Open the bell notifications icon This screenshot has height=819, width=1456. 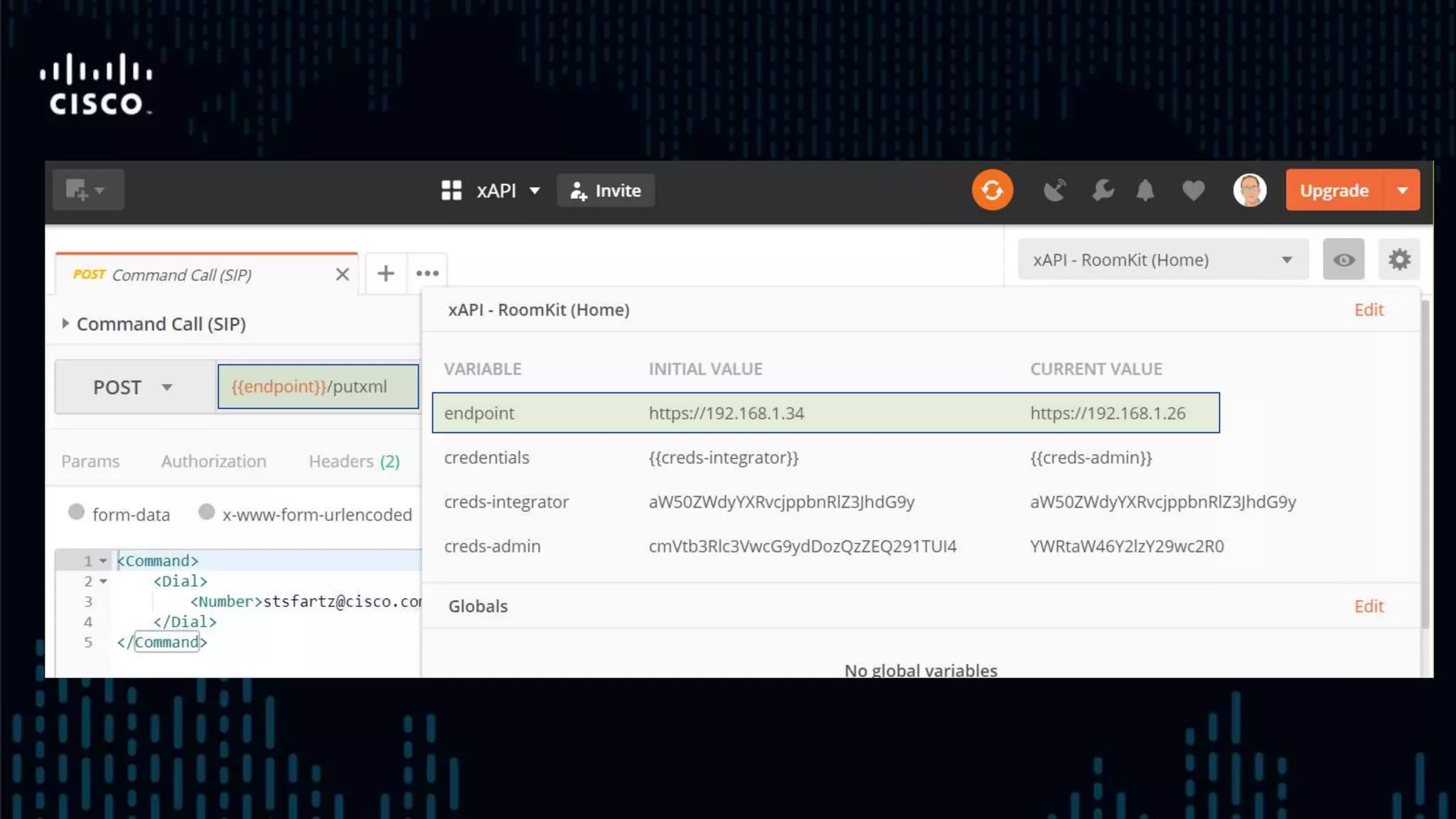1145,191
